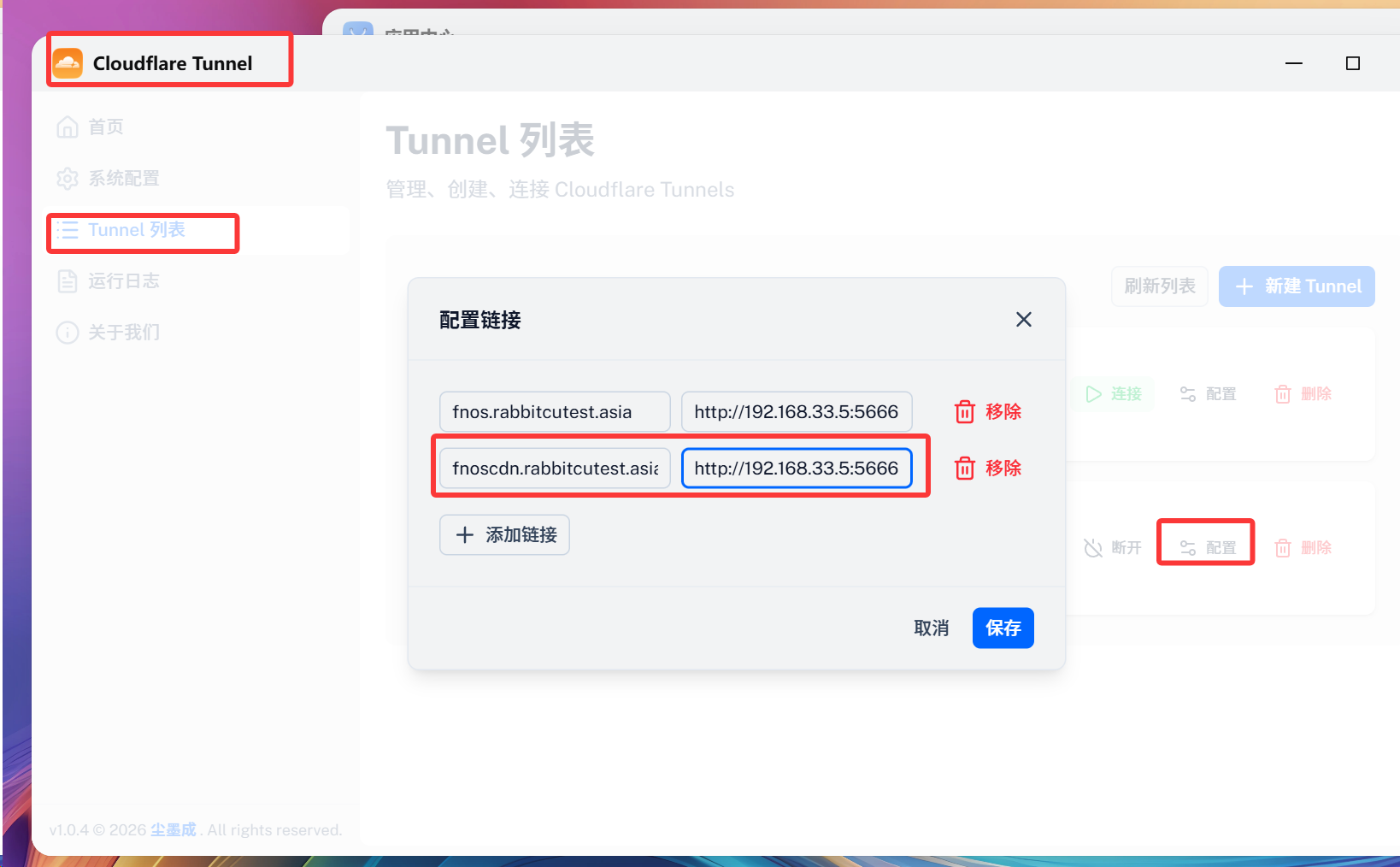Click the 尘墨成 author link in footer
The height and width of the screenshot is (867, 1400).
tap(174, 830)
